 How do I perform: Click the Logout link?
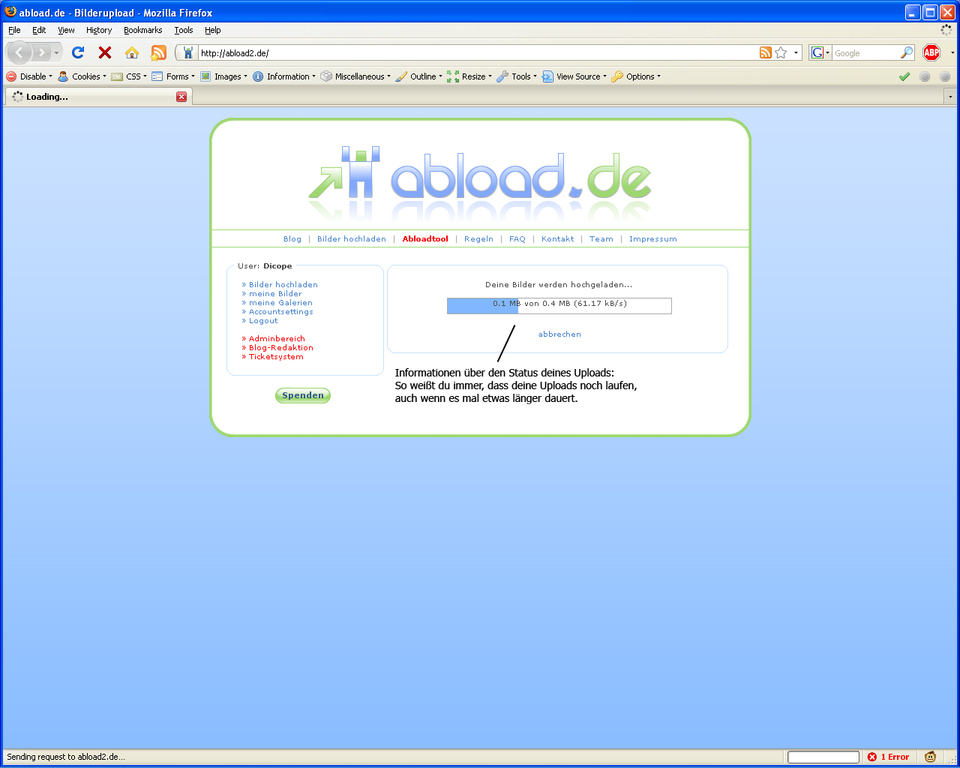point(263,321)
